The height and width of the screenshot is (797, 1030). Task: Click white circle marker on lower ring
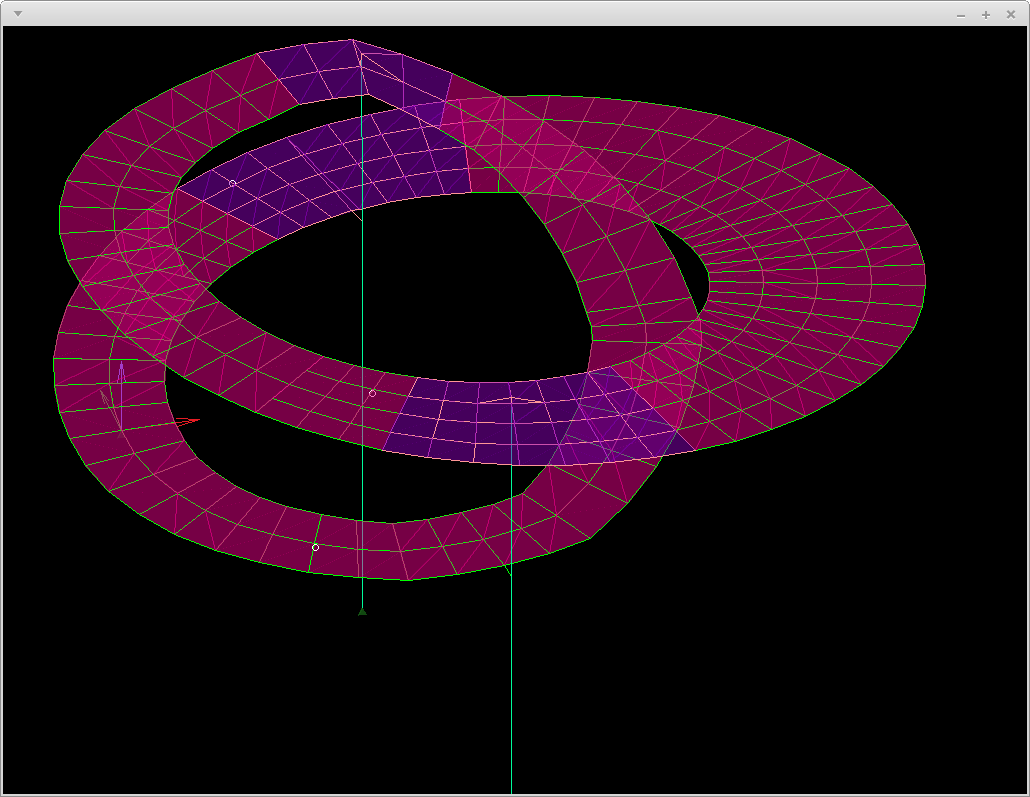point(315,547)
